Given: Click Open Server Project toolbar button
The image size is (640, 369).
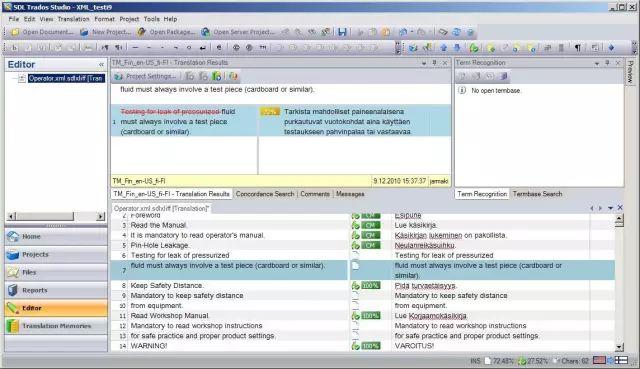Looking at the screenshot, I should point(239,32).
